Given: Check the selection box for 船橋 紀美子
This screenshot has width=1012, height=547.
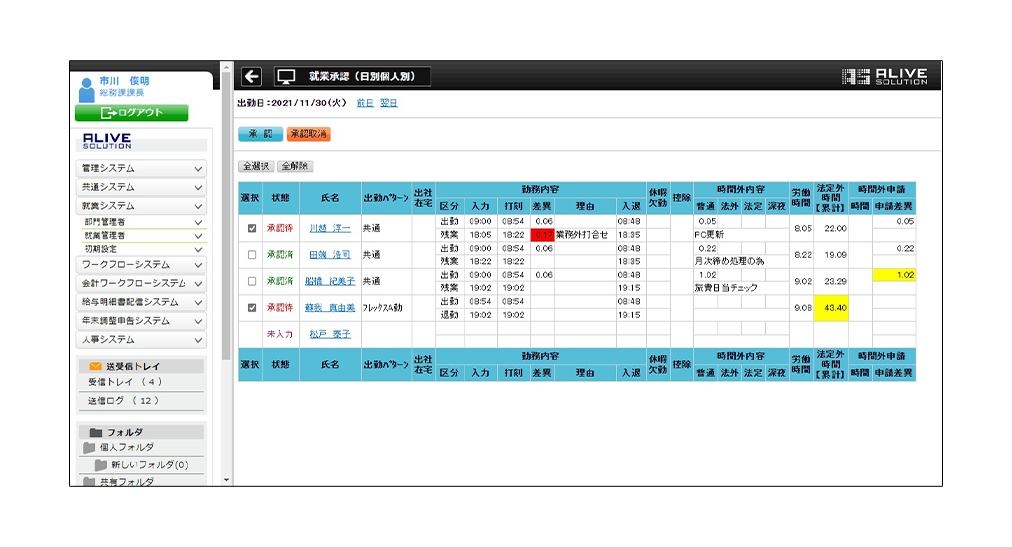Looking at the screenshot, I should click(x=252, y=281).
